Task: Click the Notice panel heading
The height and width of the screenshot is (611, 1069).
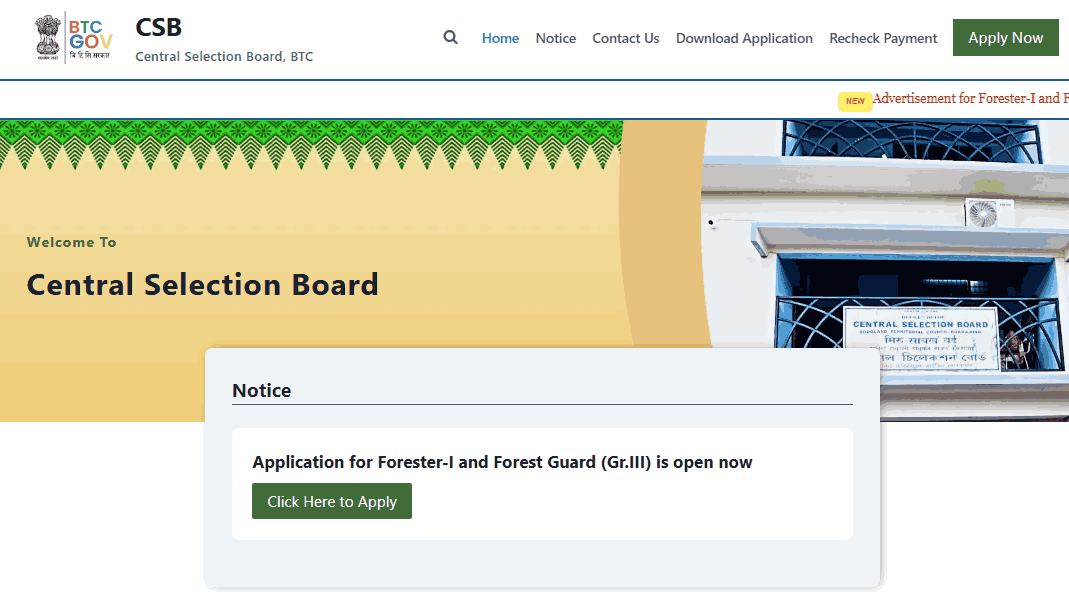Action: coord(262,390)
